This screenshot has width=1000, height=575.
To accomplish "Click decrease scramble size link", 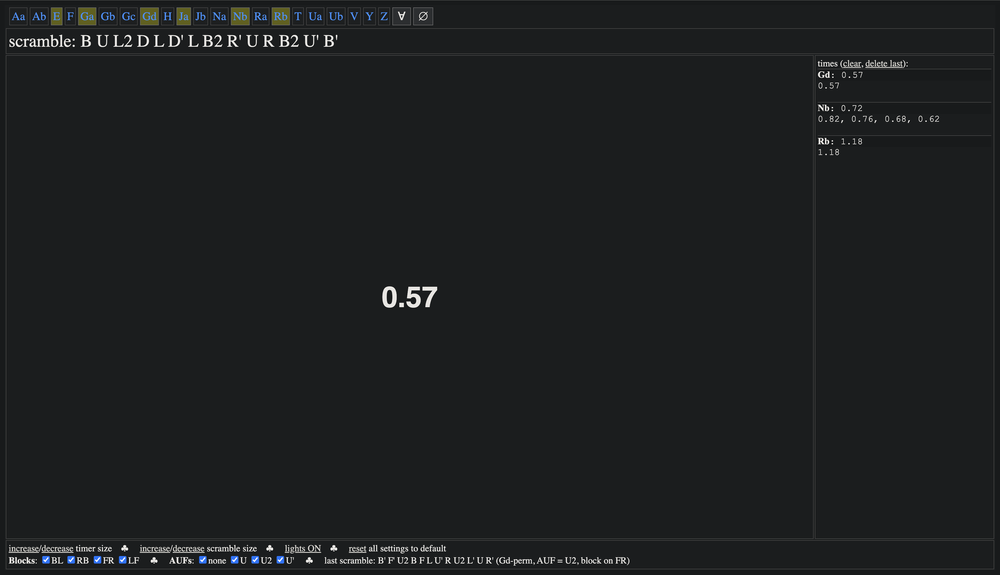I will (x=189, y=548).
